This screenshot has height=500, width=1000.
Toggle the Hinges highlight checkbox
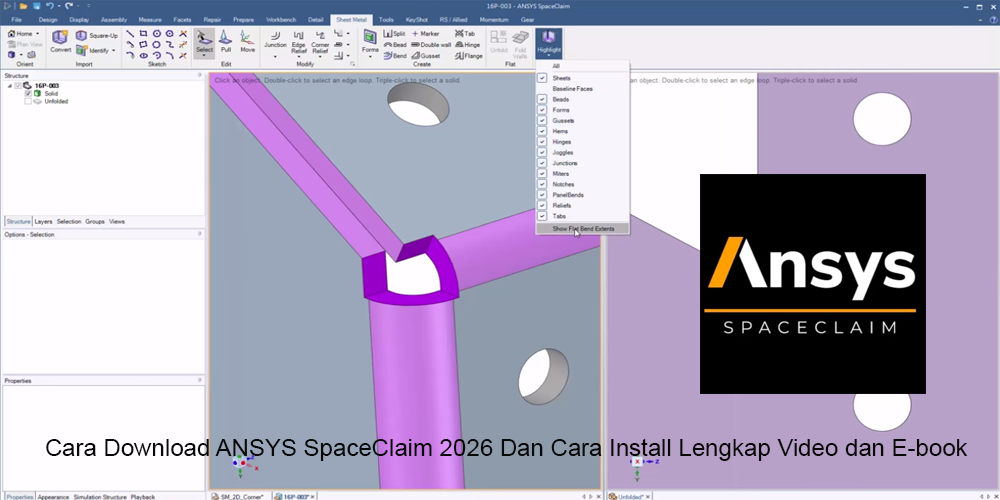click(542, 142)
